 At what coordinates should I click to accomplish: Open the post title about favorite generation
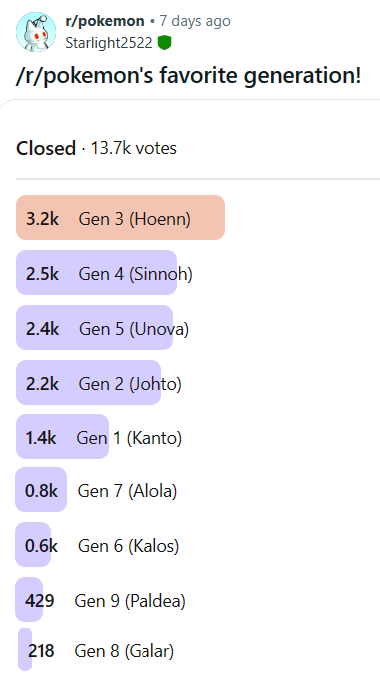[189, 75]
